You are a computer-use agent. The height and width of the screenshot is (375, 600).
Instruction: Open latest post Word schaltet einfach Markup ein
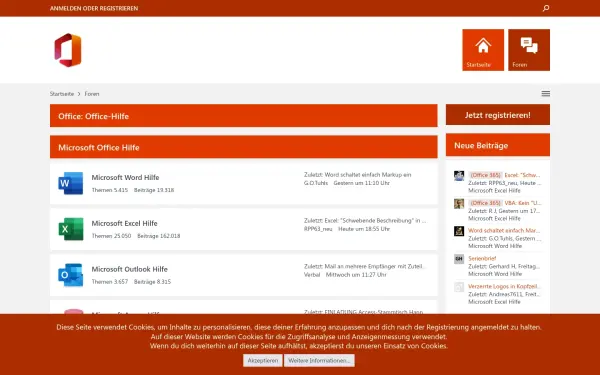coord(368,175)
